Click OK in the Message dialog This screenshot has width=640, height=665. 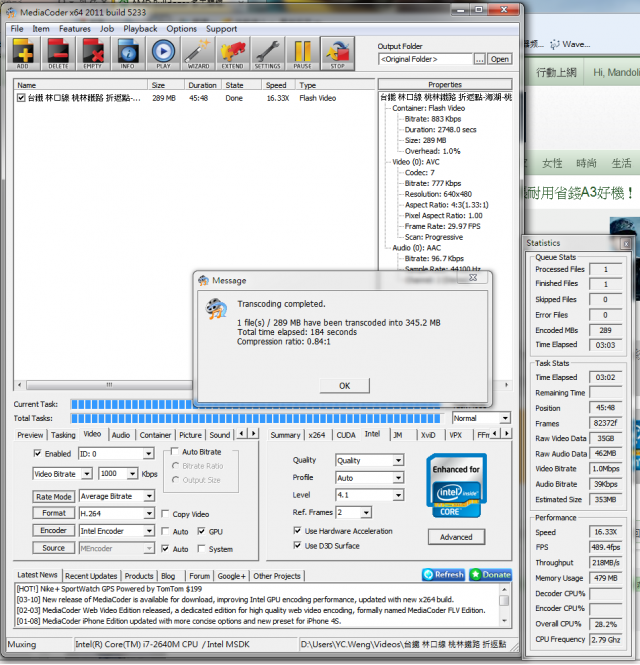pos(345,386)
